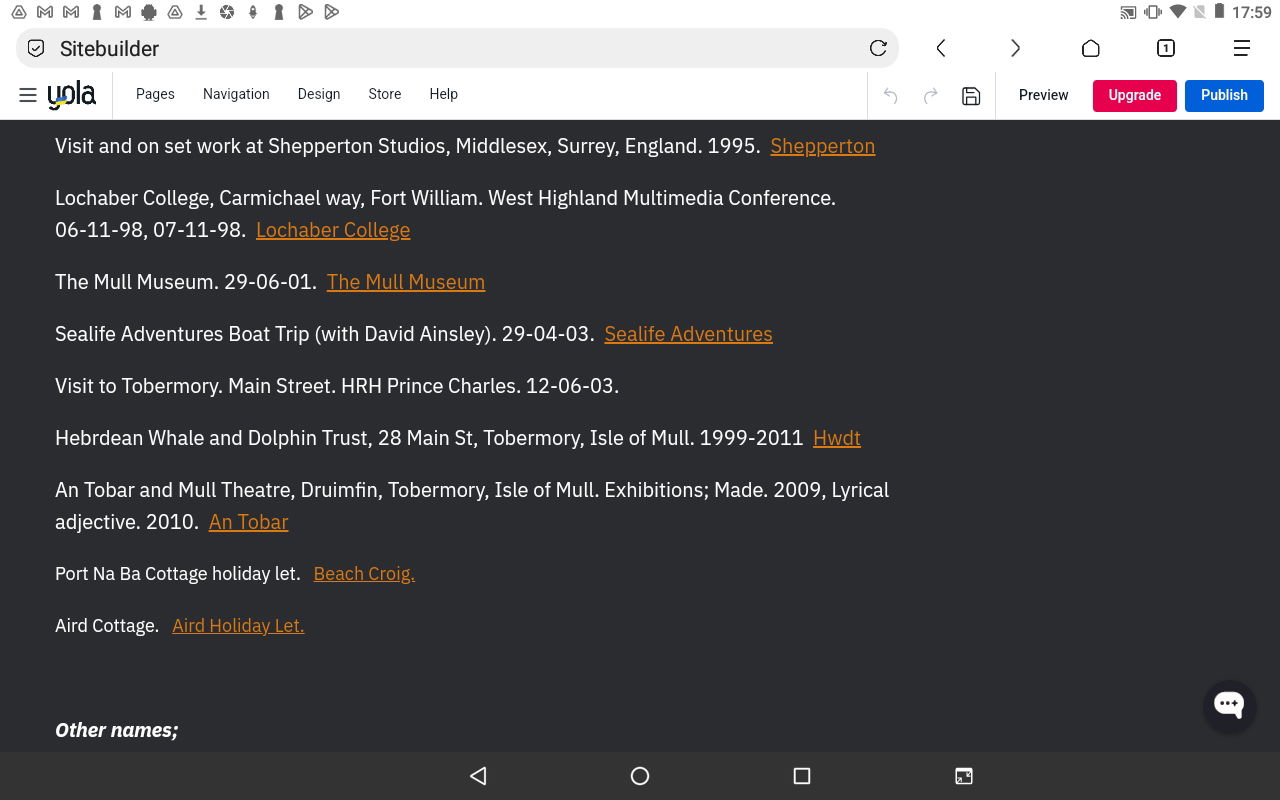Screen dimensions: 1280x800
Task: Go forward with browser forward arrow
Action: click(x=1015, y=48)
